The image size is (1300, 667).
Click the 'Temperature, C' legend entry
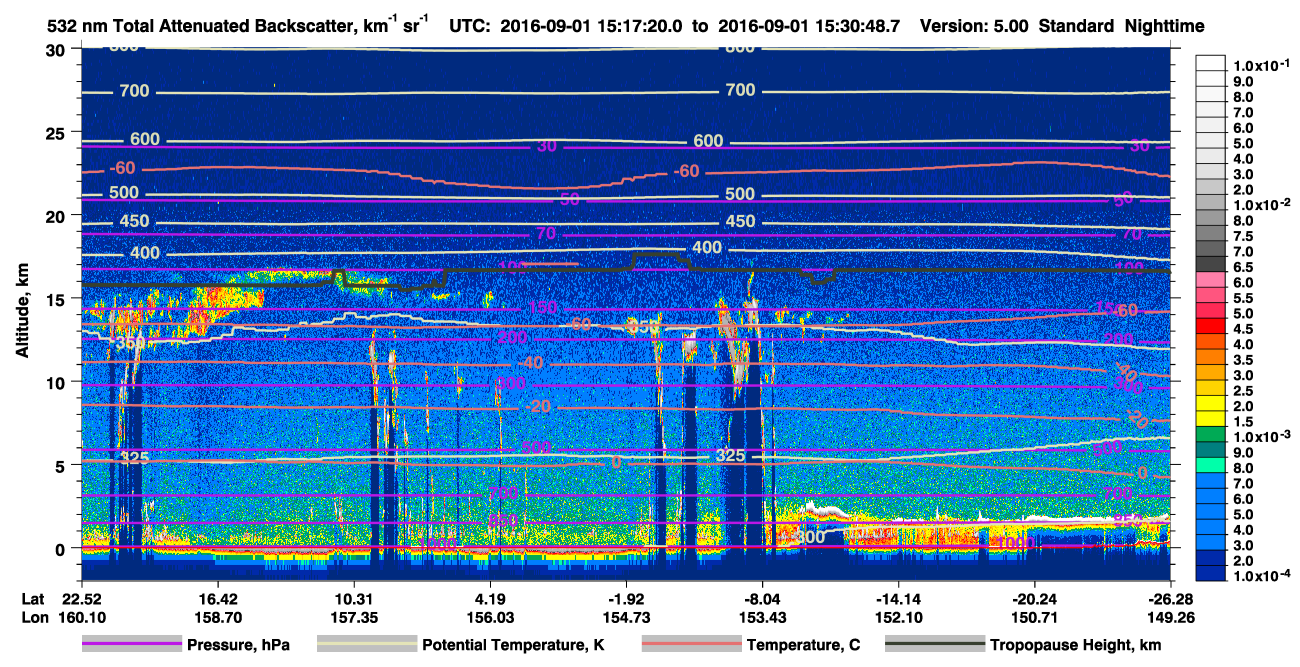[x=803, y=646]
